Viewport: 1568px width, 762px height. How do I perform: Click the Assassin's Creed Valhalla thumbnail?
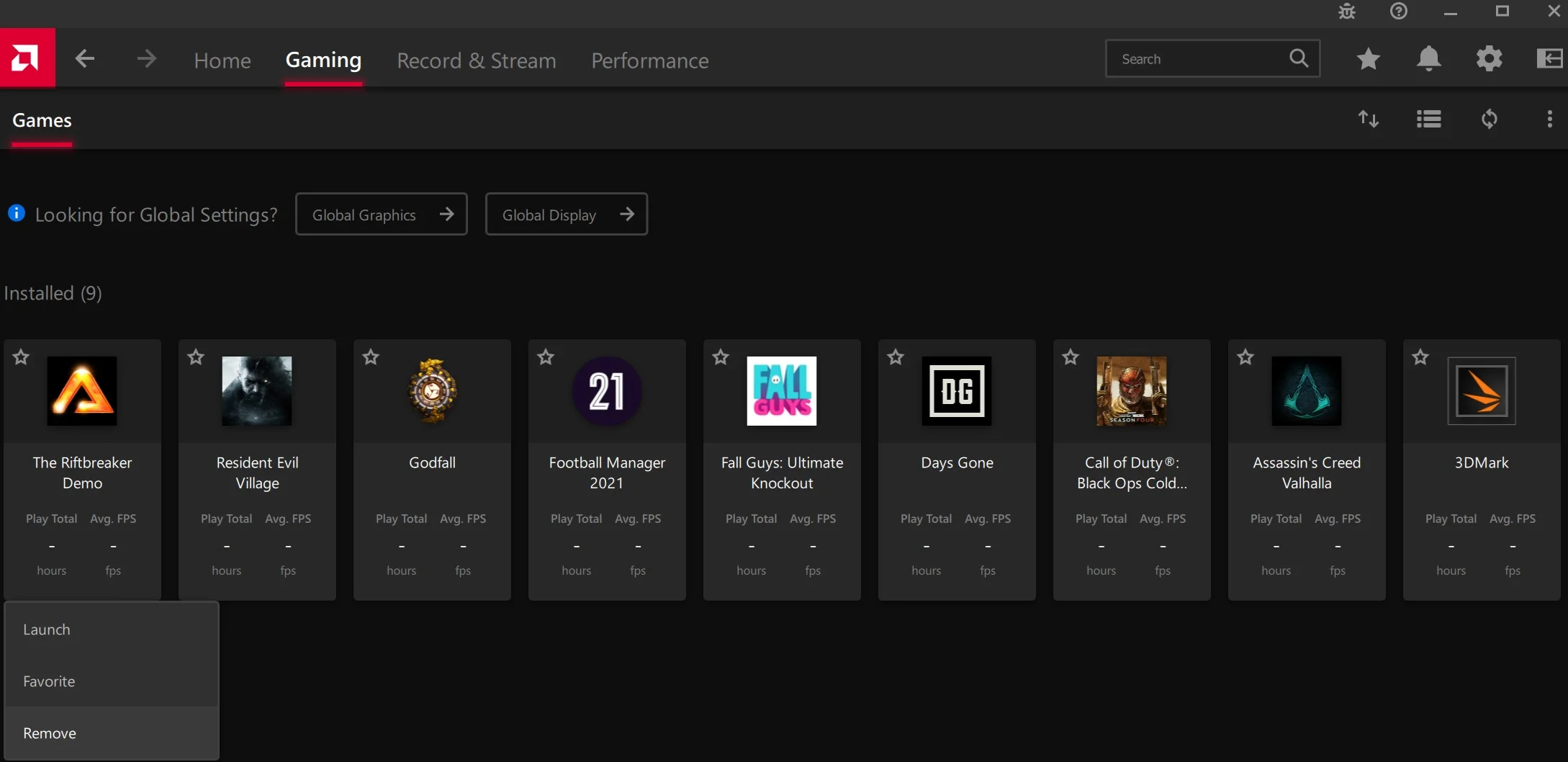[x=1307, y=391]
